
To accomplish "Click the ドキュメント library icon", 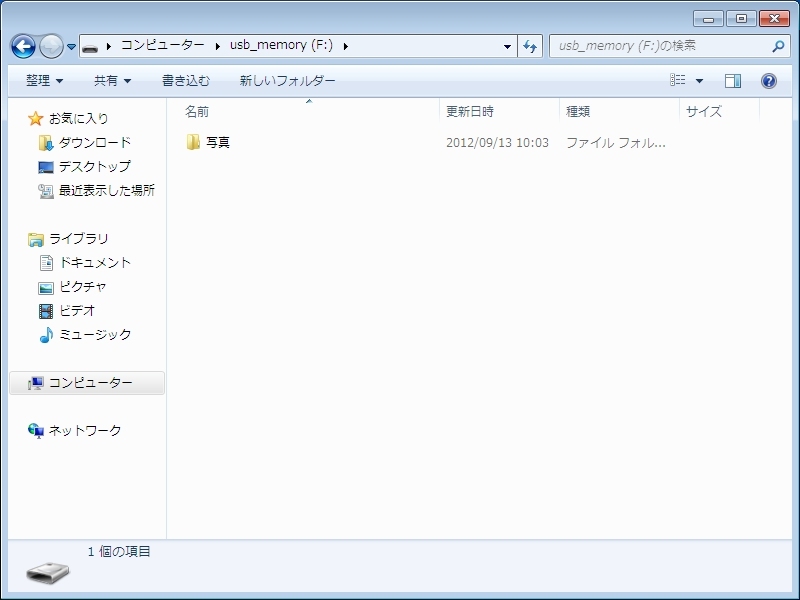I will 46,263.
